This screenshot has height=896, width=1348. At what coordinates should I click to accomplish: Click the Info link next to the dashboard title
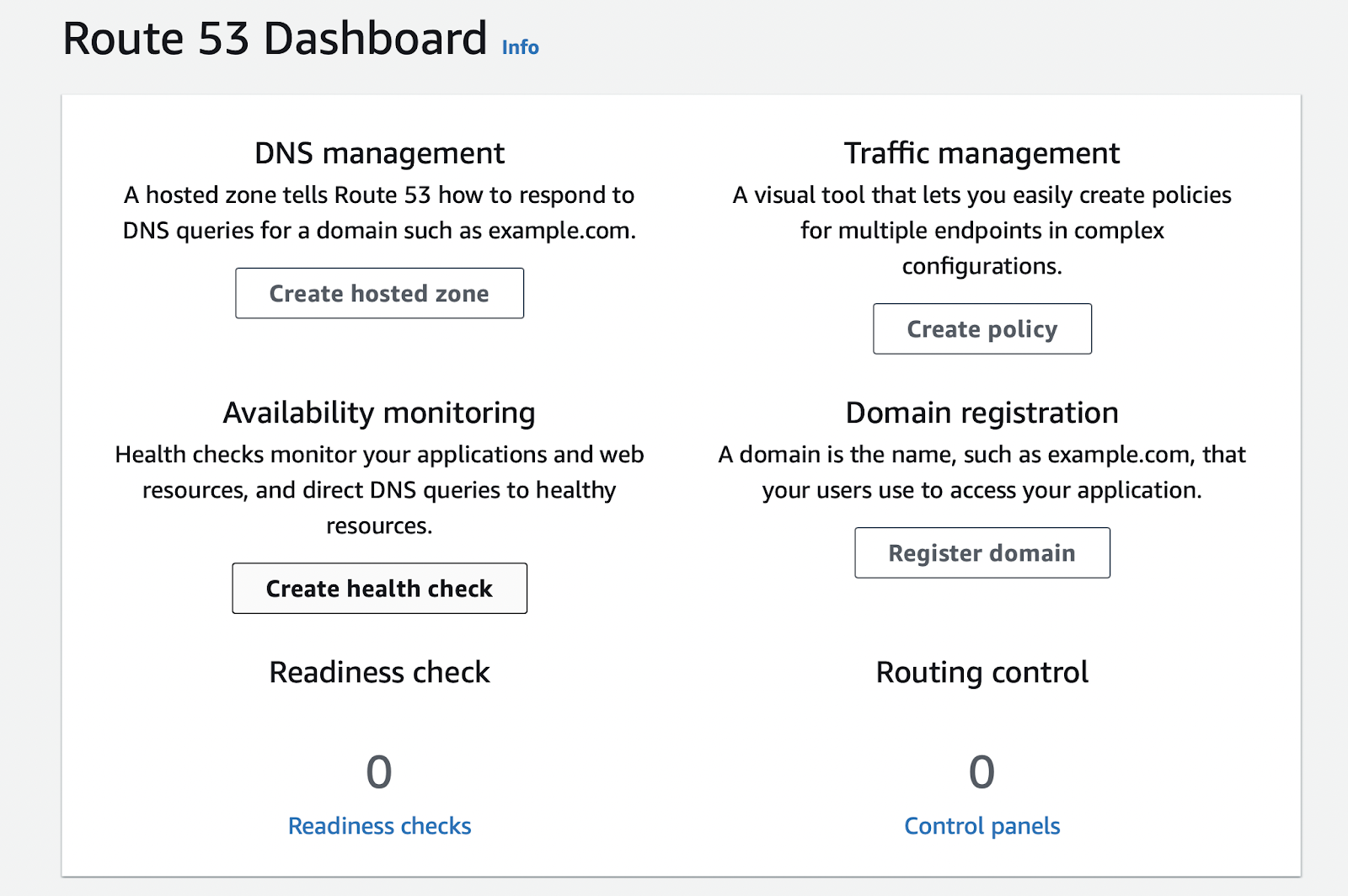pos(519,47)
